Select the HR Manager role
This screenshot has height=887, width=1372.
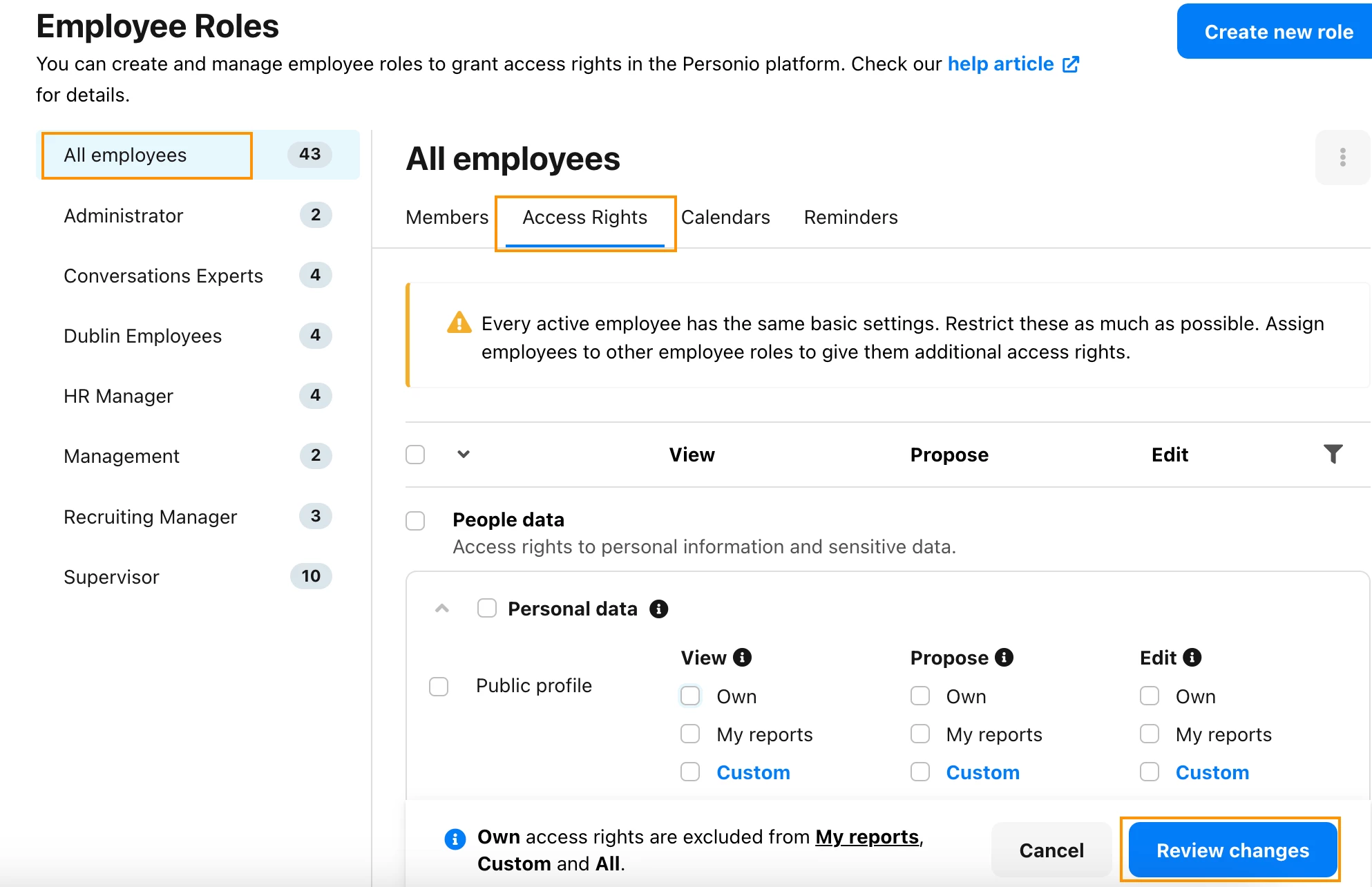(x=198, y=396)
